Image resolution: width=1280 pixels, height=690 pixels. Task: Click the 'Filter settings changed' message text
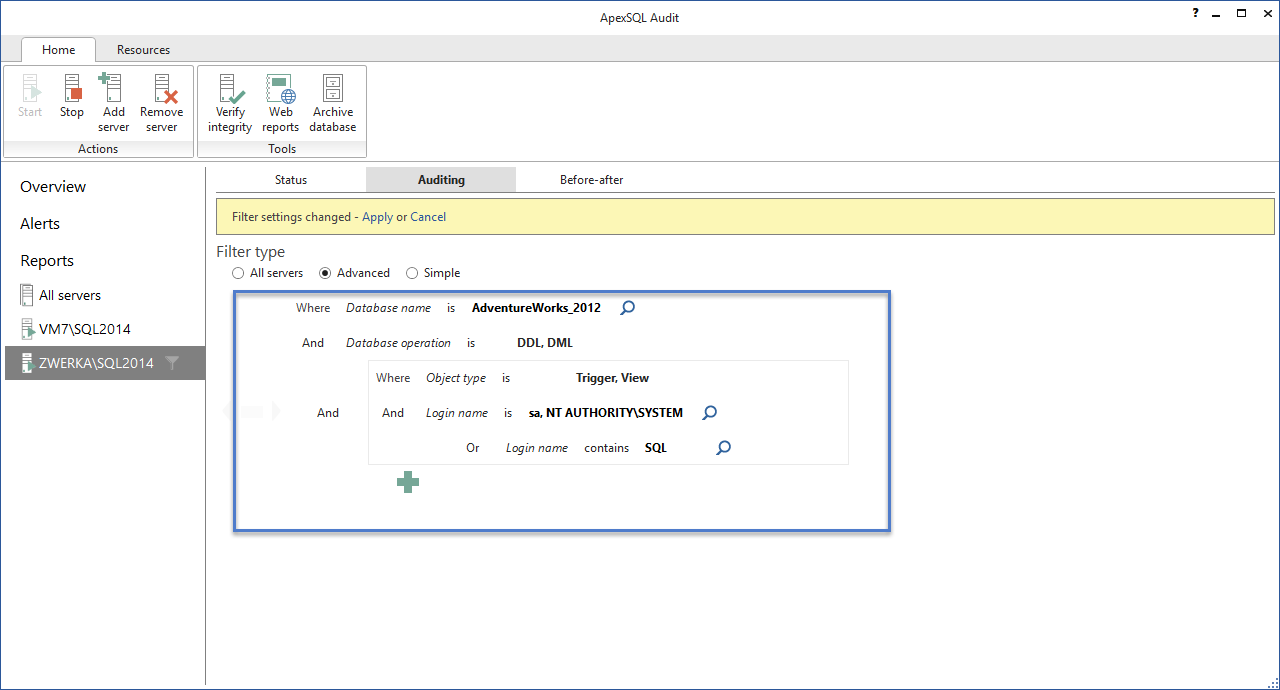(x=291, y=217)
